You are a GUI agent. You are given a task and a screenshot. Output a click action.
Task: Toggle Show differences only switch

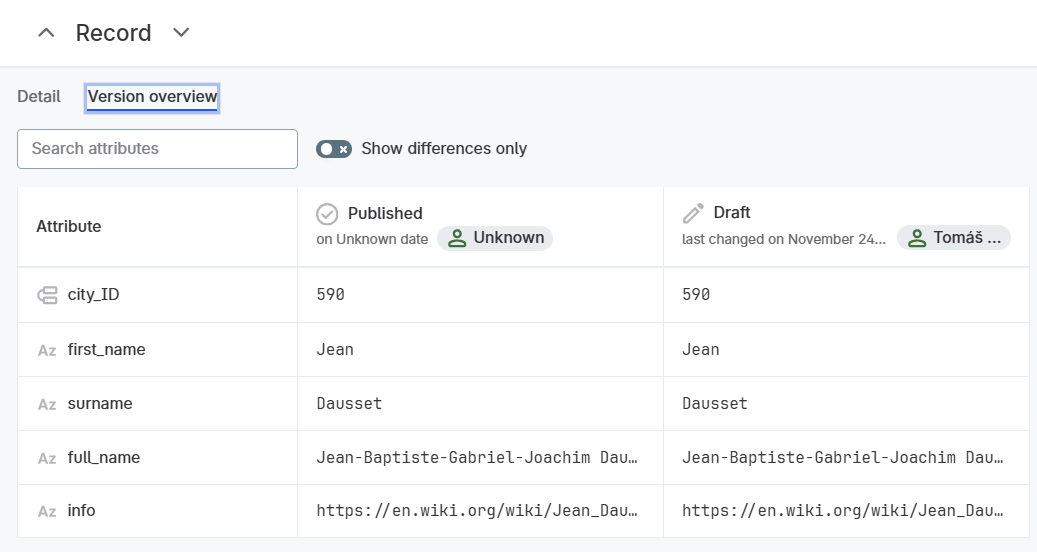(334, 149)
